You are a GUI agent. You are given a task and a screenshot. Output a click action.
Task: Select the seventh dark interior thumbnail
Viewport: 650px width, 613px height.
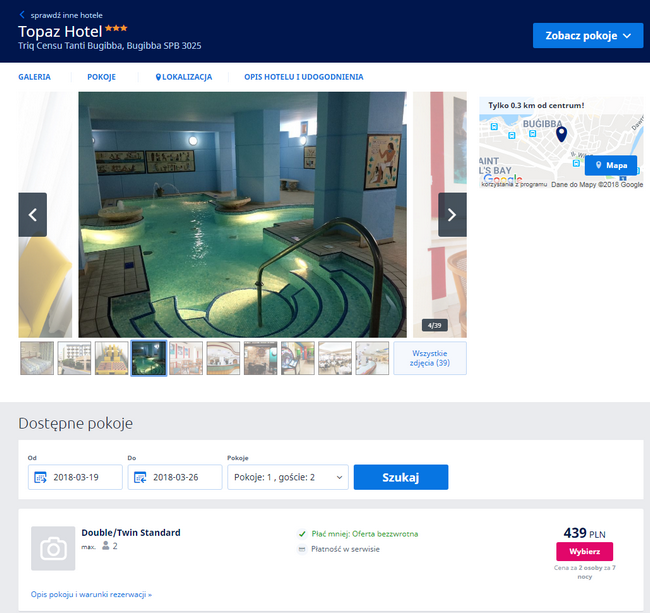click(260, 358)
